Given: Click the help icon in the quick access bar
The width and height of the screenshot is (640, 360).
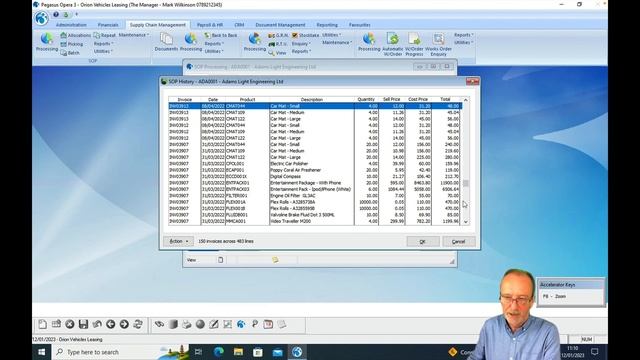Looking at the screenshot, I should [x=56, y=14].
